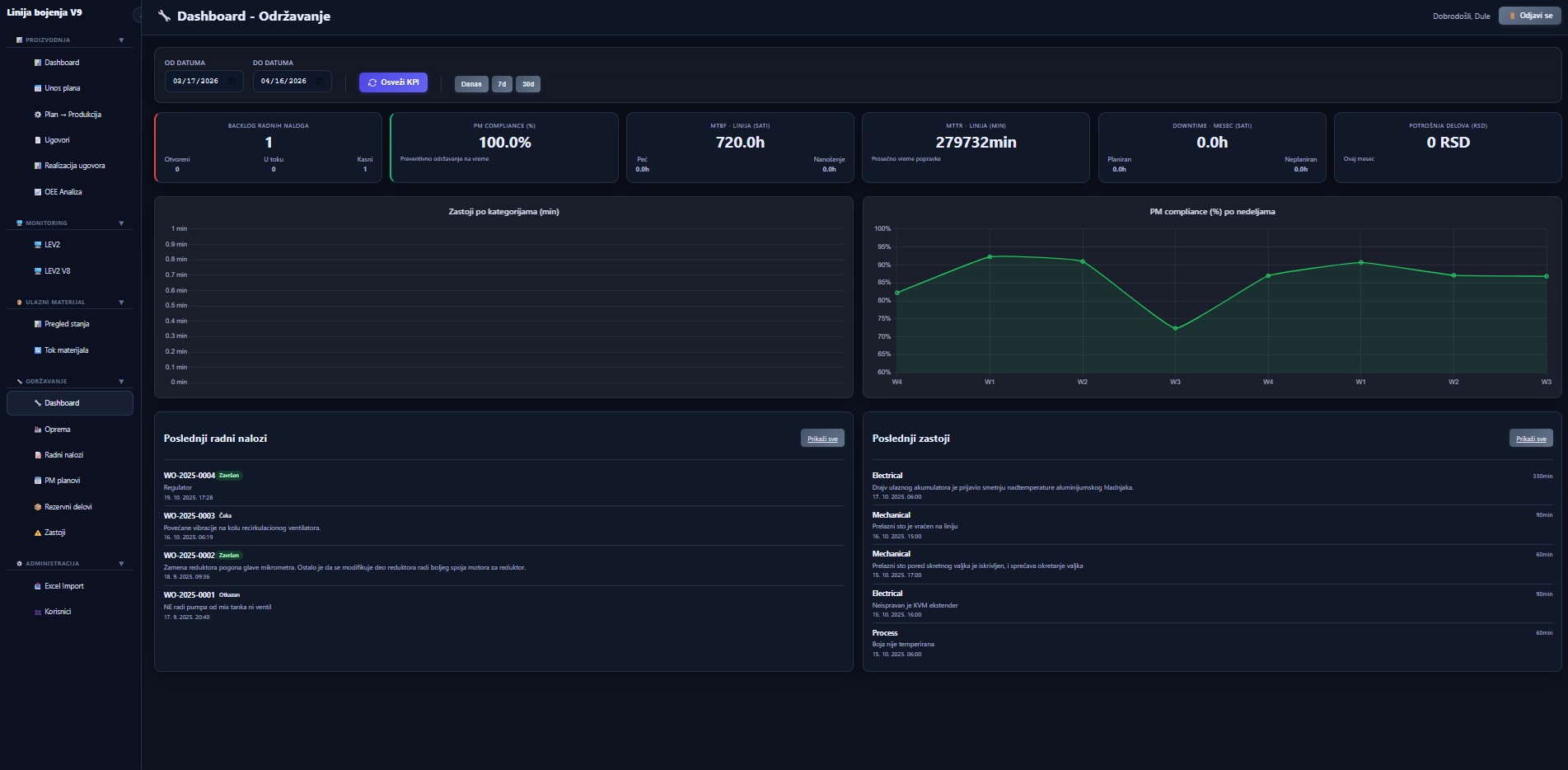Select the Process downtime entry

tap(1212, 643)
